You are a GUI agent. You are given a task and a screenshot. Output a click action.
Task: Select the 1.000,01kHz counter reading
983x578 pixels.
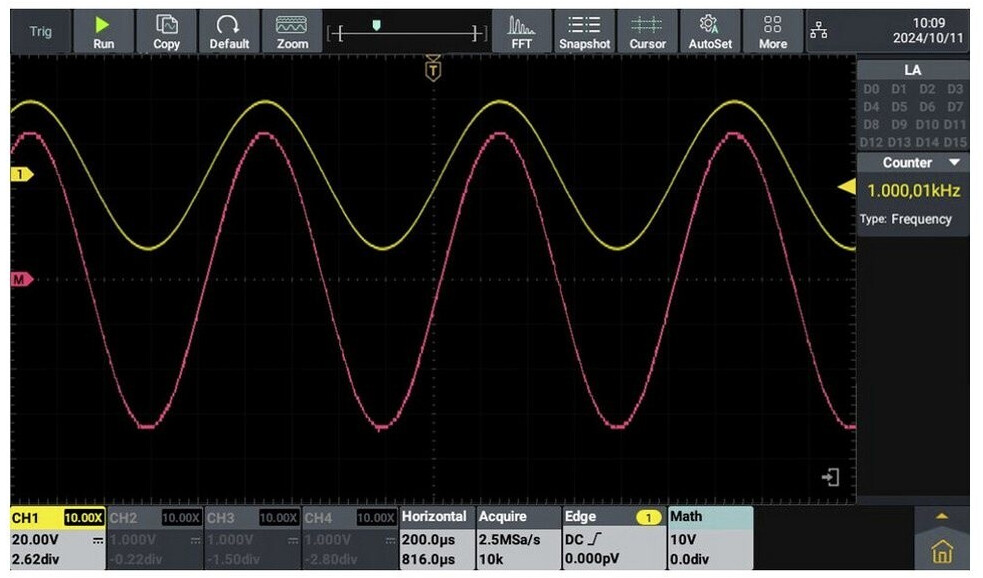[913, 191]
